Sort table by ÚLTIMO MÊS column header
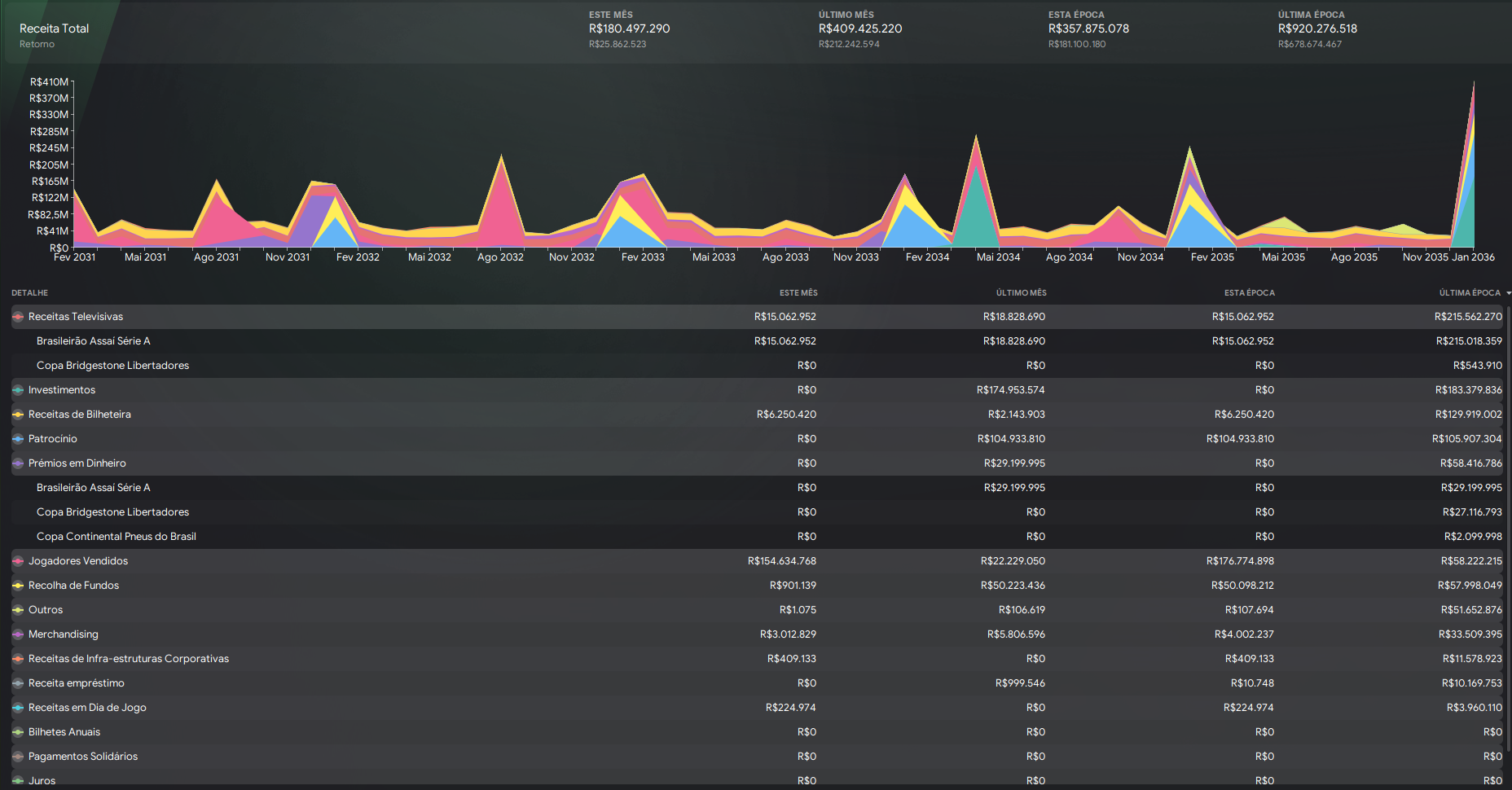 coord(1021,293)
